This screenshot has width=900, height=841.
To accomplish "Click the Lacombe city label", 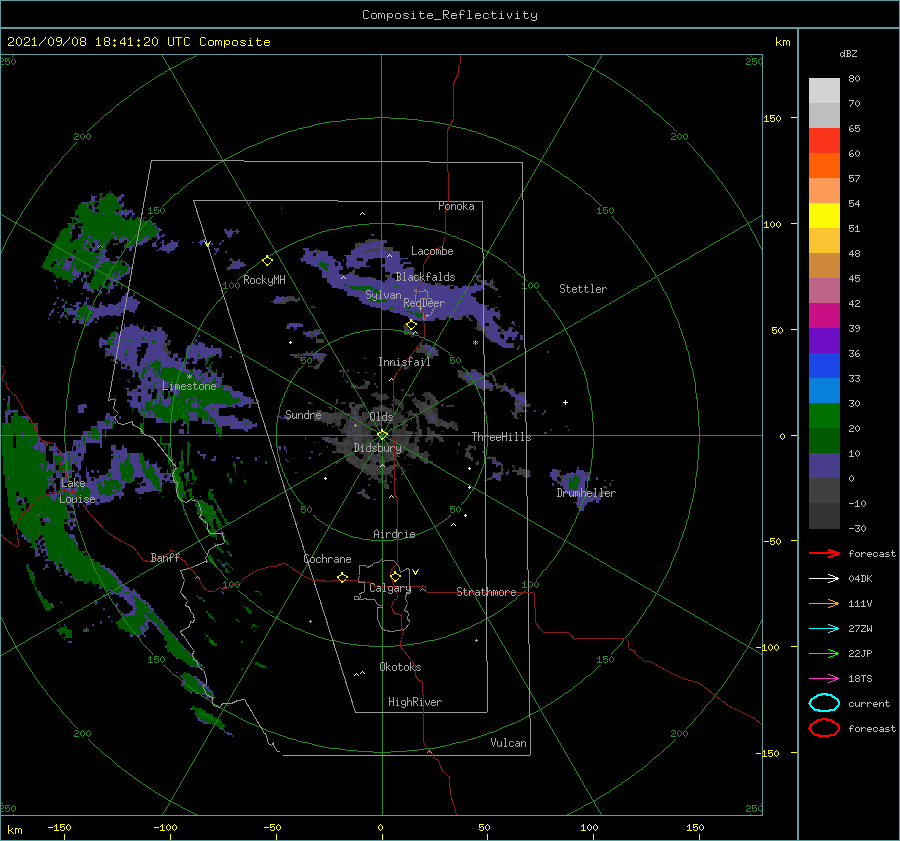I will tap(432, 251).
